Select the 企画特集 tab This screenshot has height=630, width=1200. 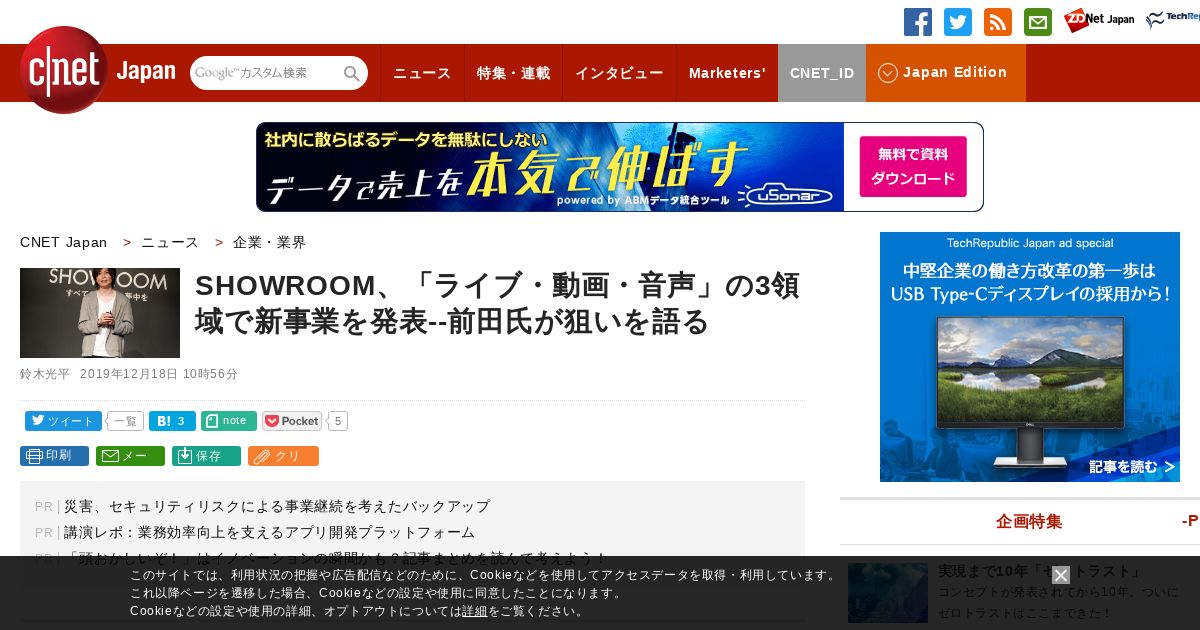(1028, 521)
